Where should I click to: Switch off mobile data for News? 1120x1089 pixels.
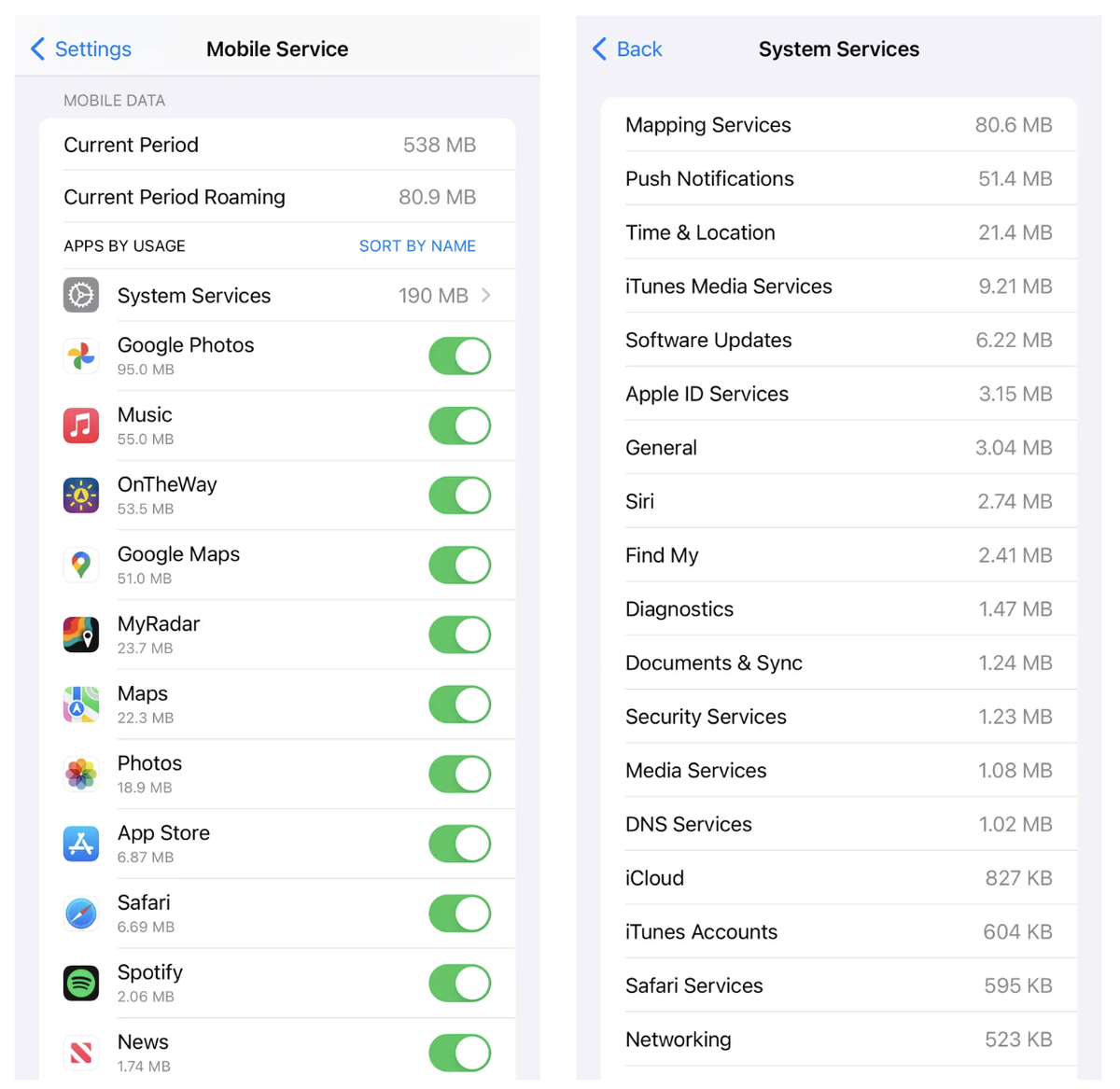(x=460, y=1053)
